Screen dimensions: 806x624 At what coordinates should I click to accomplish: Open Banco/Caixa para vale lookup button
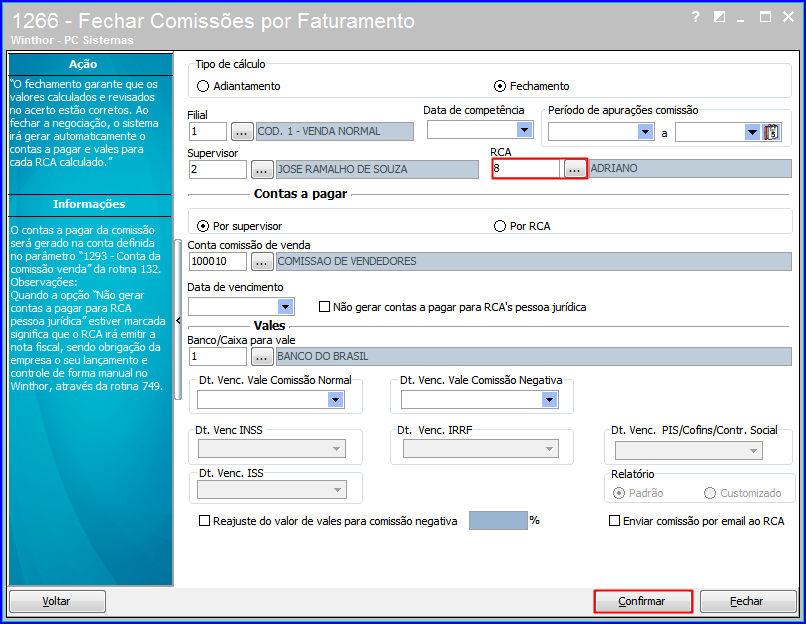(262, 356)
